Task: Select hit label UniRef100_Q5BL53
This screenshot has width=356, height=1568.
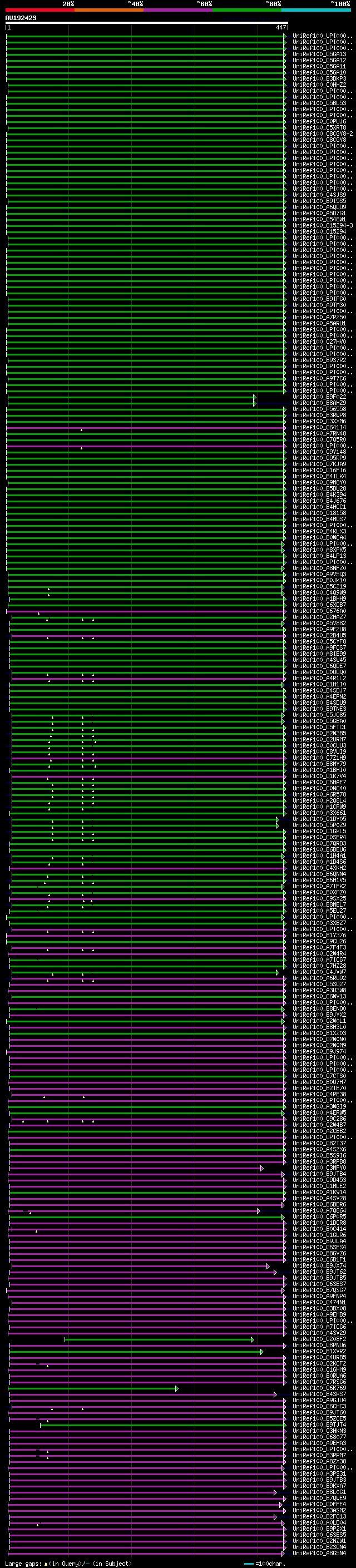Action: (319, 103)
